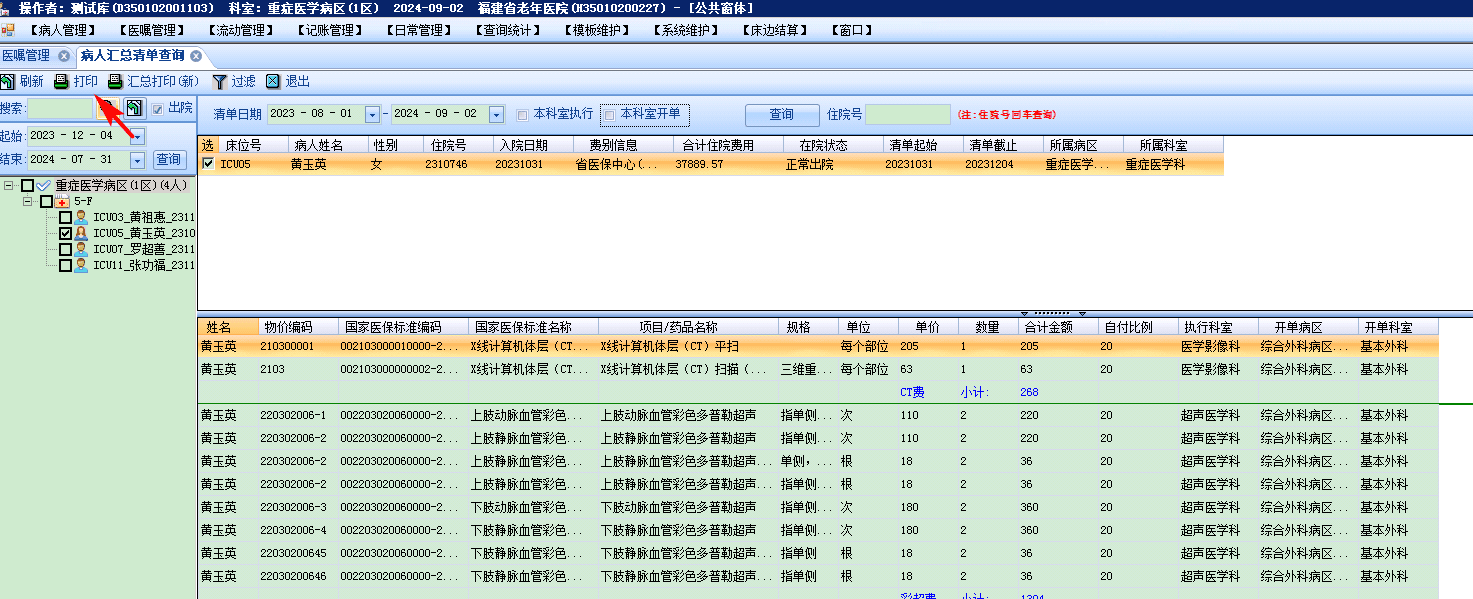
Task: Switch to the 医嘱管理 tab
Action: click(27, 56)
